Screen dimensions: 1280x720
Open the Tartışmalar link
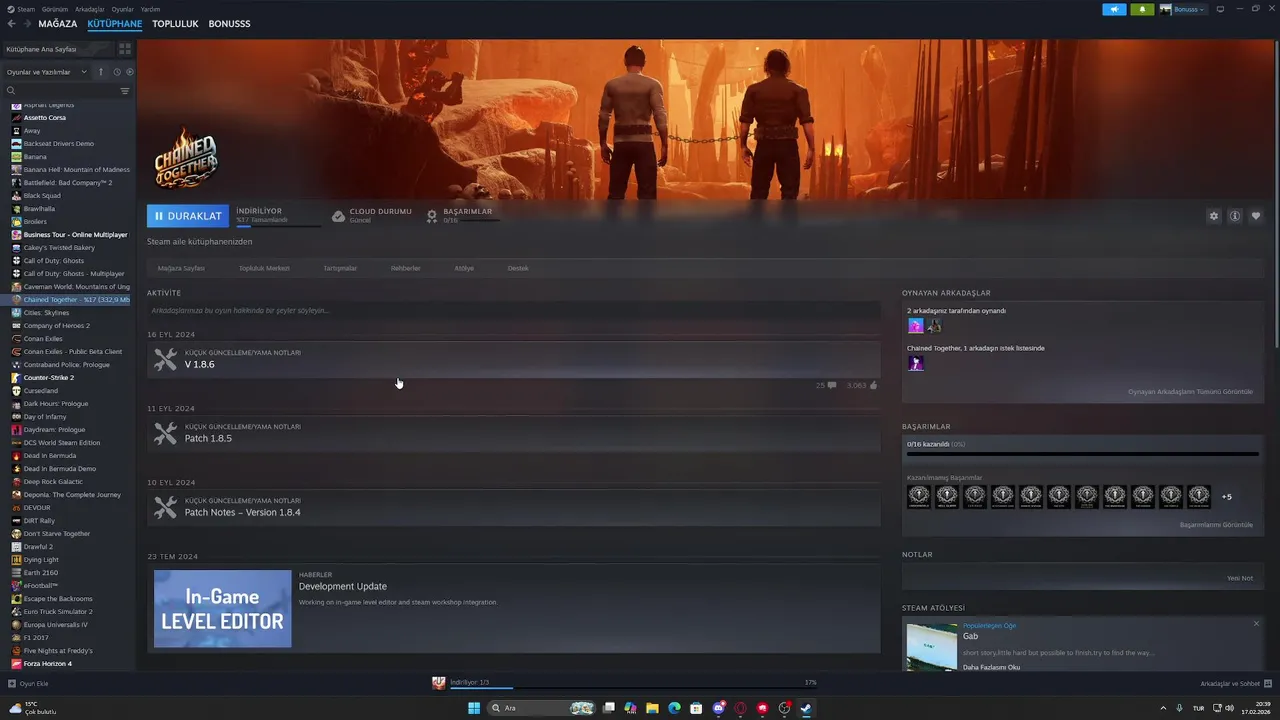340,268
